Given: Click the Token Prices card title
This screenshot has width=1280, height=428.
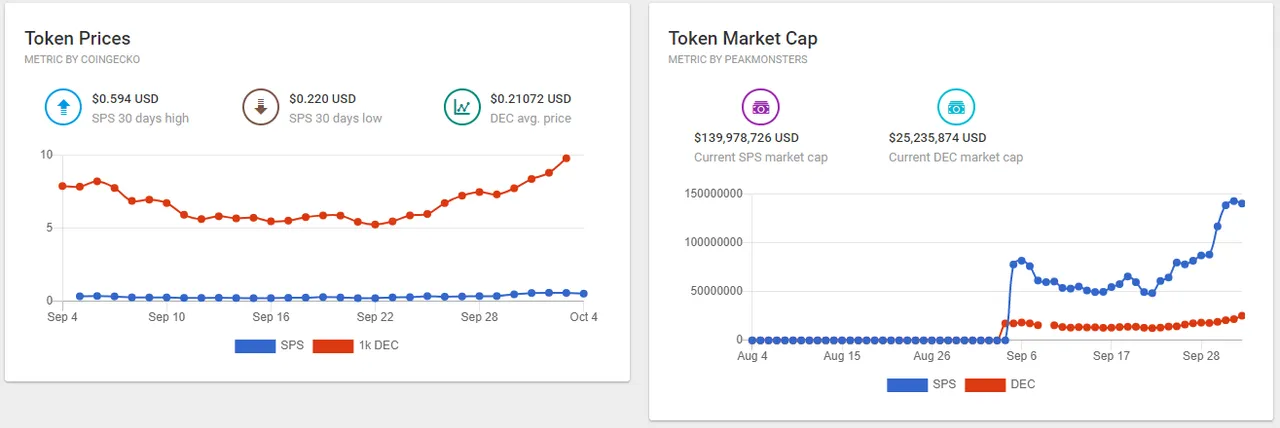Looking at the screenshot, I should click(x=78, y=39).
